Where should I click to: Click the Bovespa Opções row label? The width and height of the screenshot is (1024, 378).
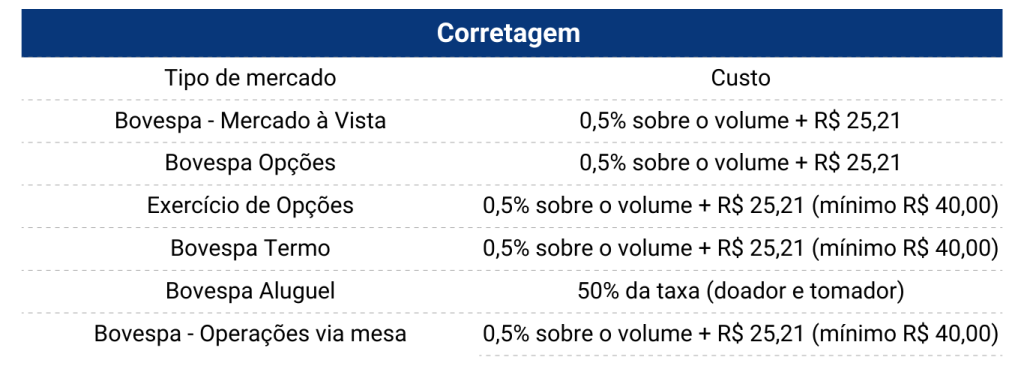tap(250, 163)
